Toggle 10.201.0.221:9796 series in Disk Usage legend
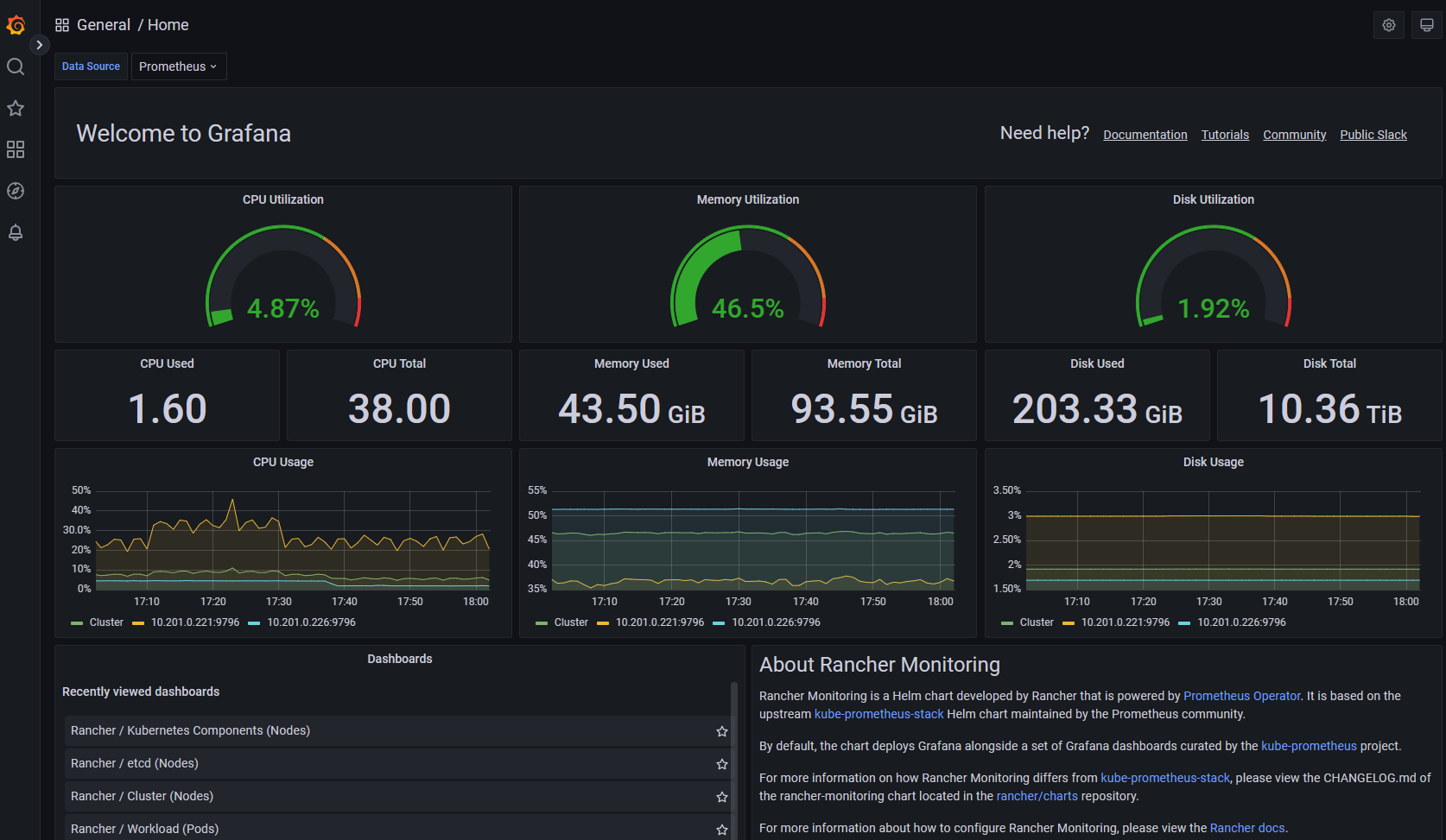 1126,622
